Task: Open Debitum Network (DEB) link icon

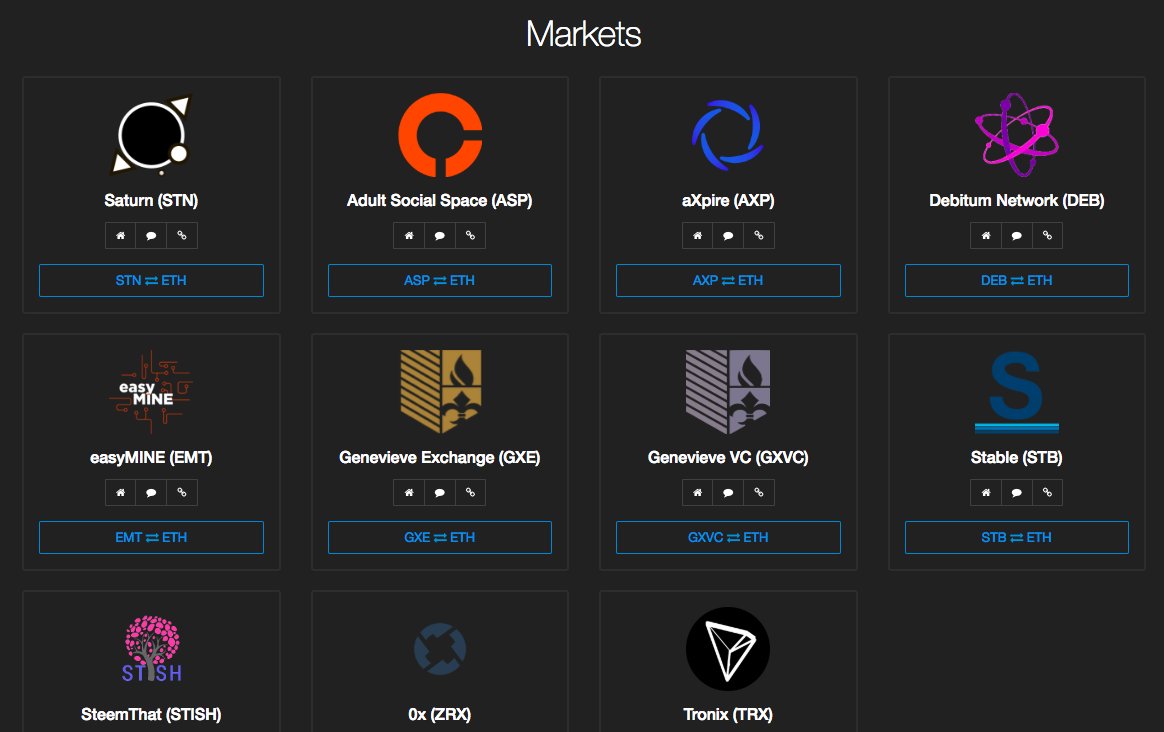Action: coord(1047,235)
